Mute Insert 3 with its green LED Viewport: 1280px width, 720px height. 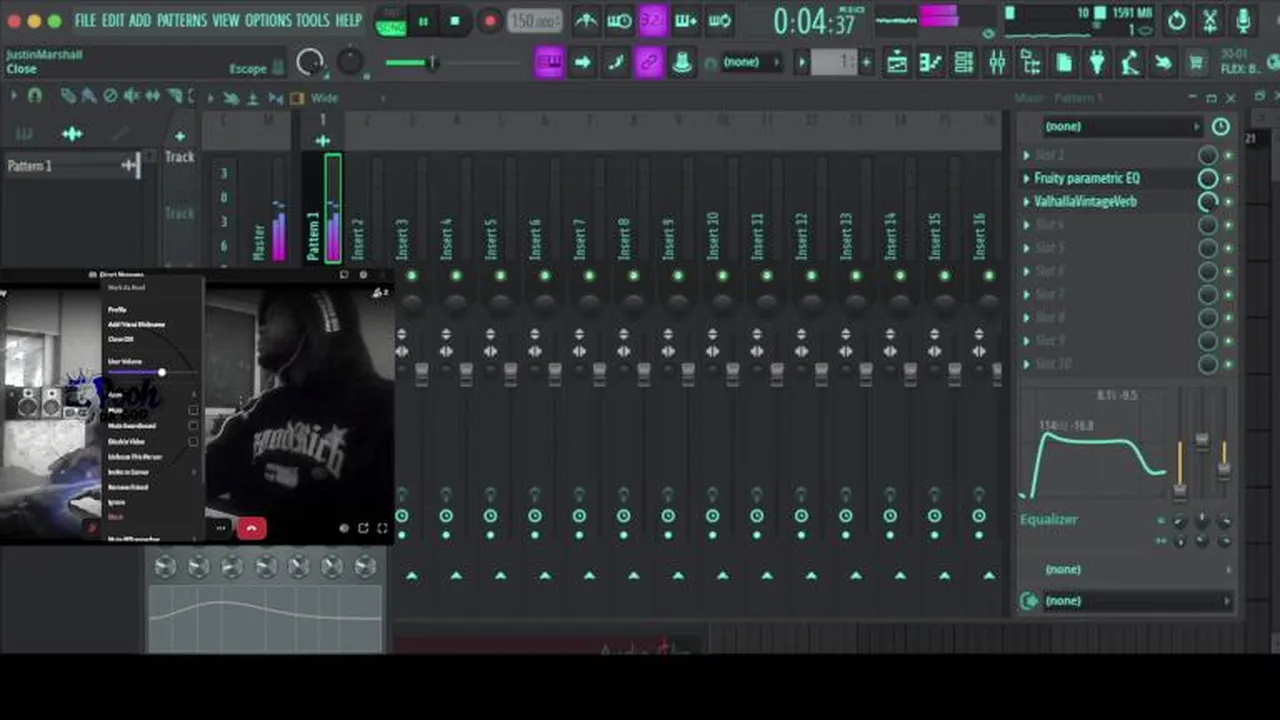[412, 276]
